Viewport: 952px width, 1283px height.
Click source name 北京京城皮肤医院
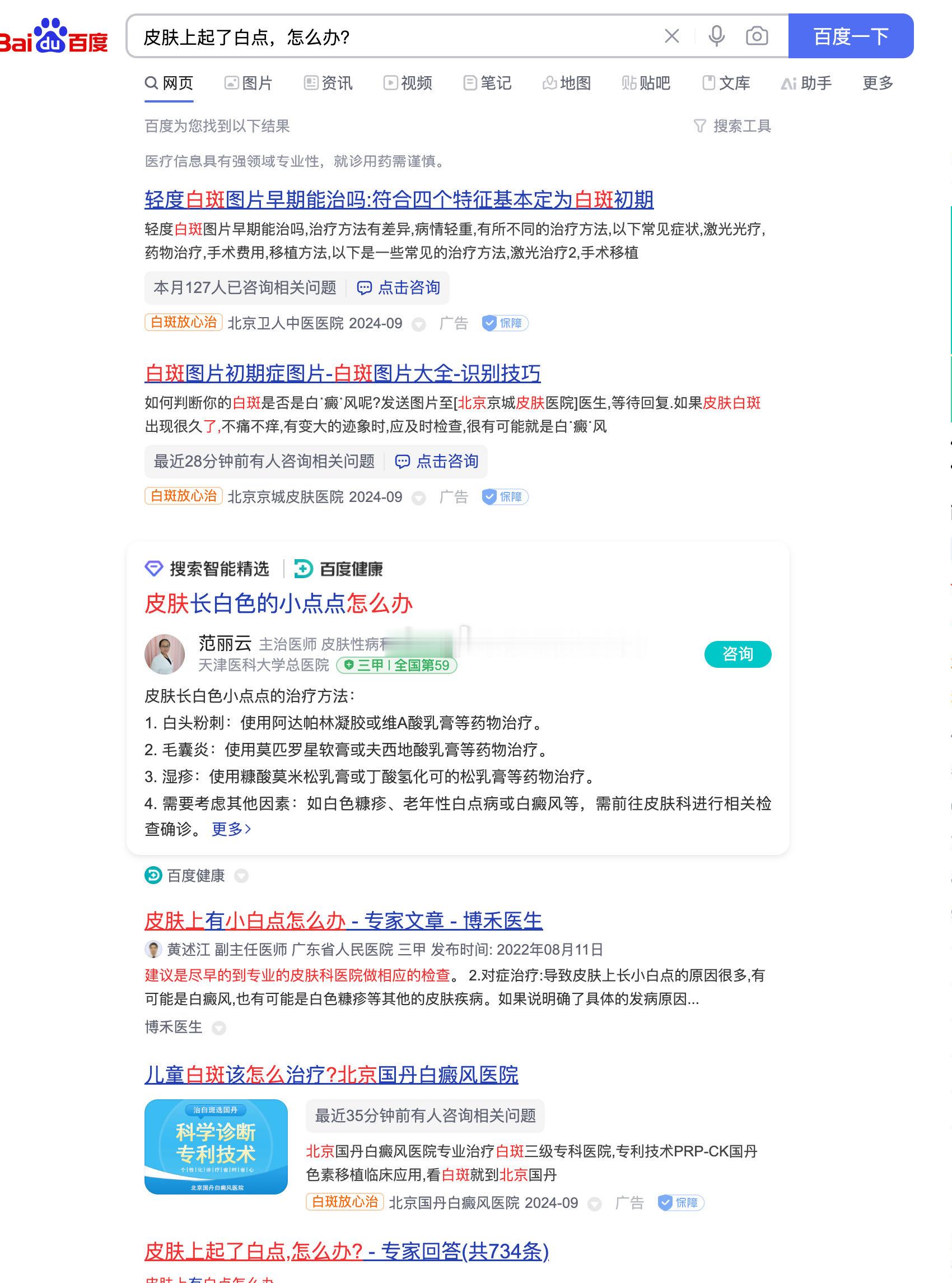tap(285, 497)
